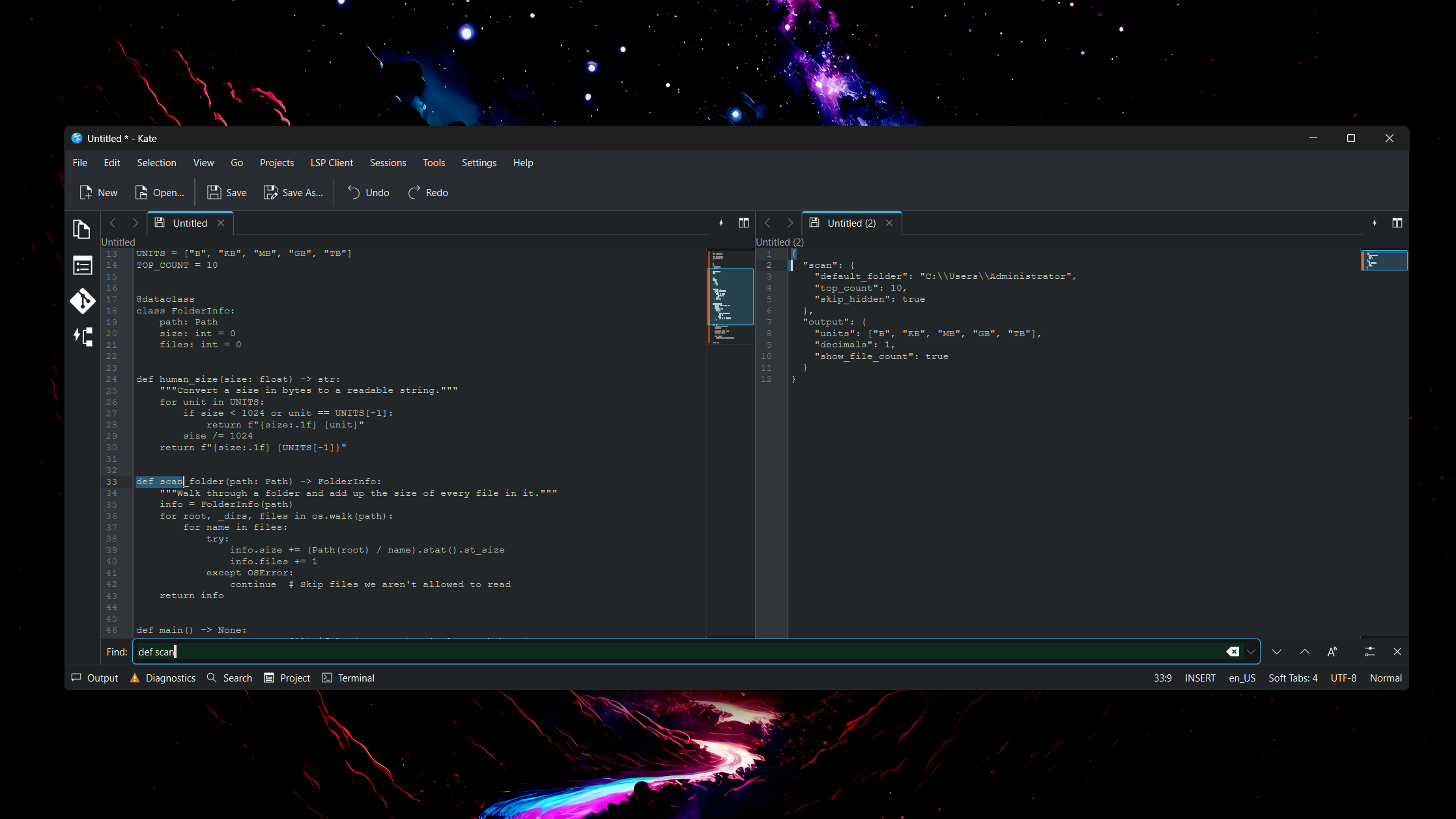
Task: Open the Symbols outline sidebar icon
Action: 82,337
